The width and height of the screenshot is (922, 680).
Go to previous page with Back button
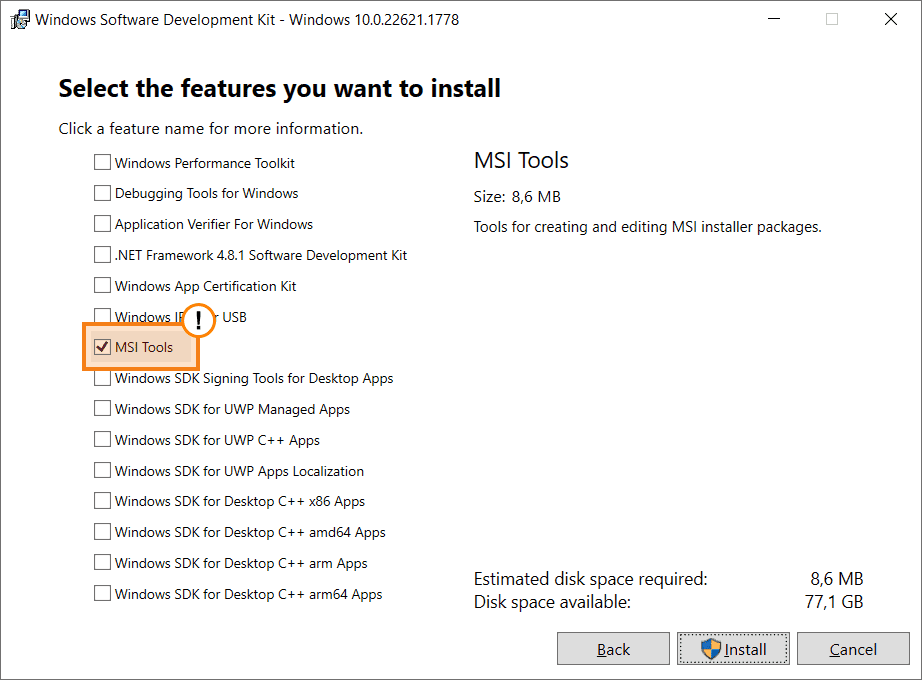point(613,649)
